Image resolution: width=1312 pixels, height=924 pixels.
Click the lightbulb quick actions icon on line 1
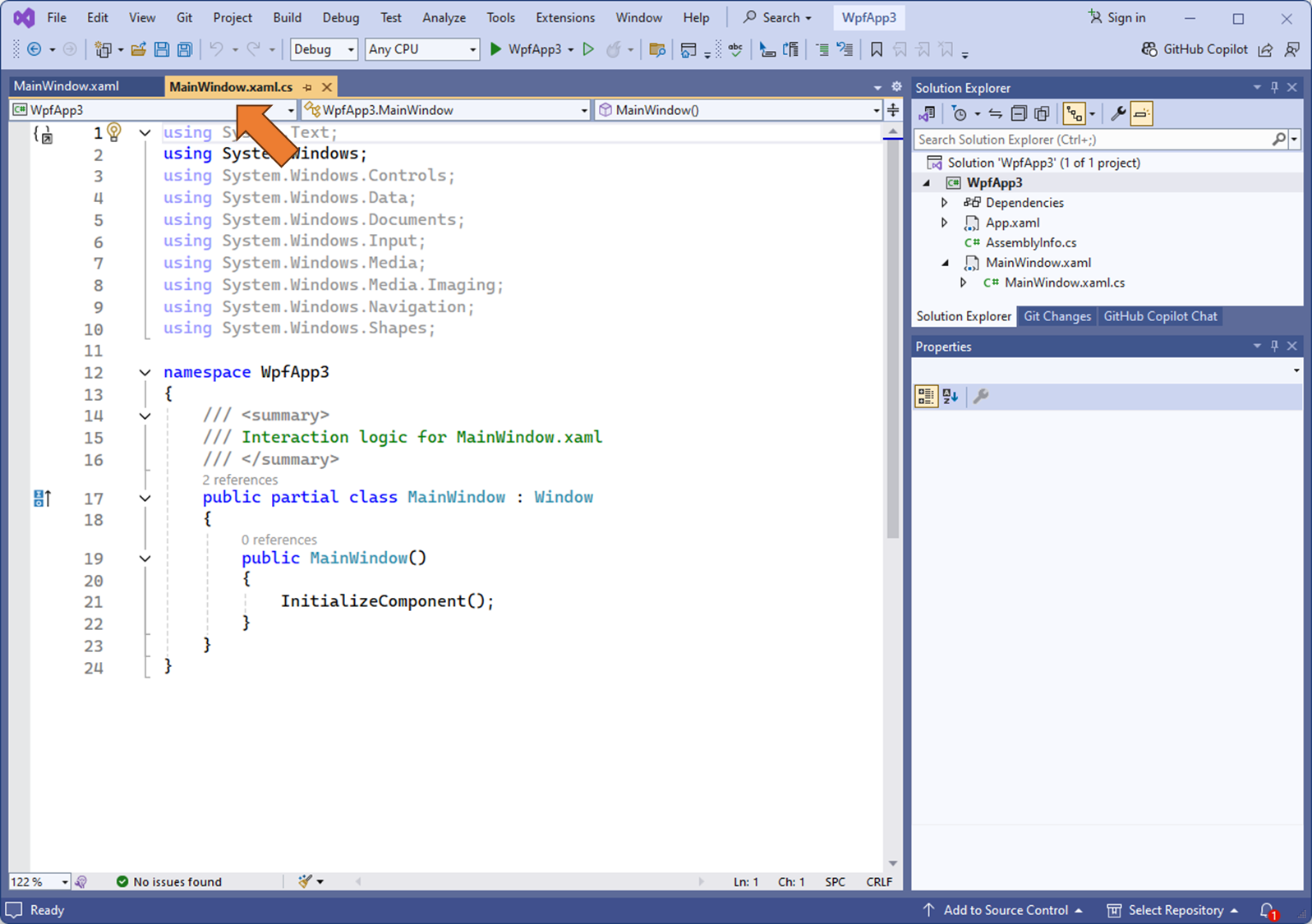[x=114, y=131]
